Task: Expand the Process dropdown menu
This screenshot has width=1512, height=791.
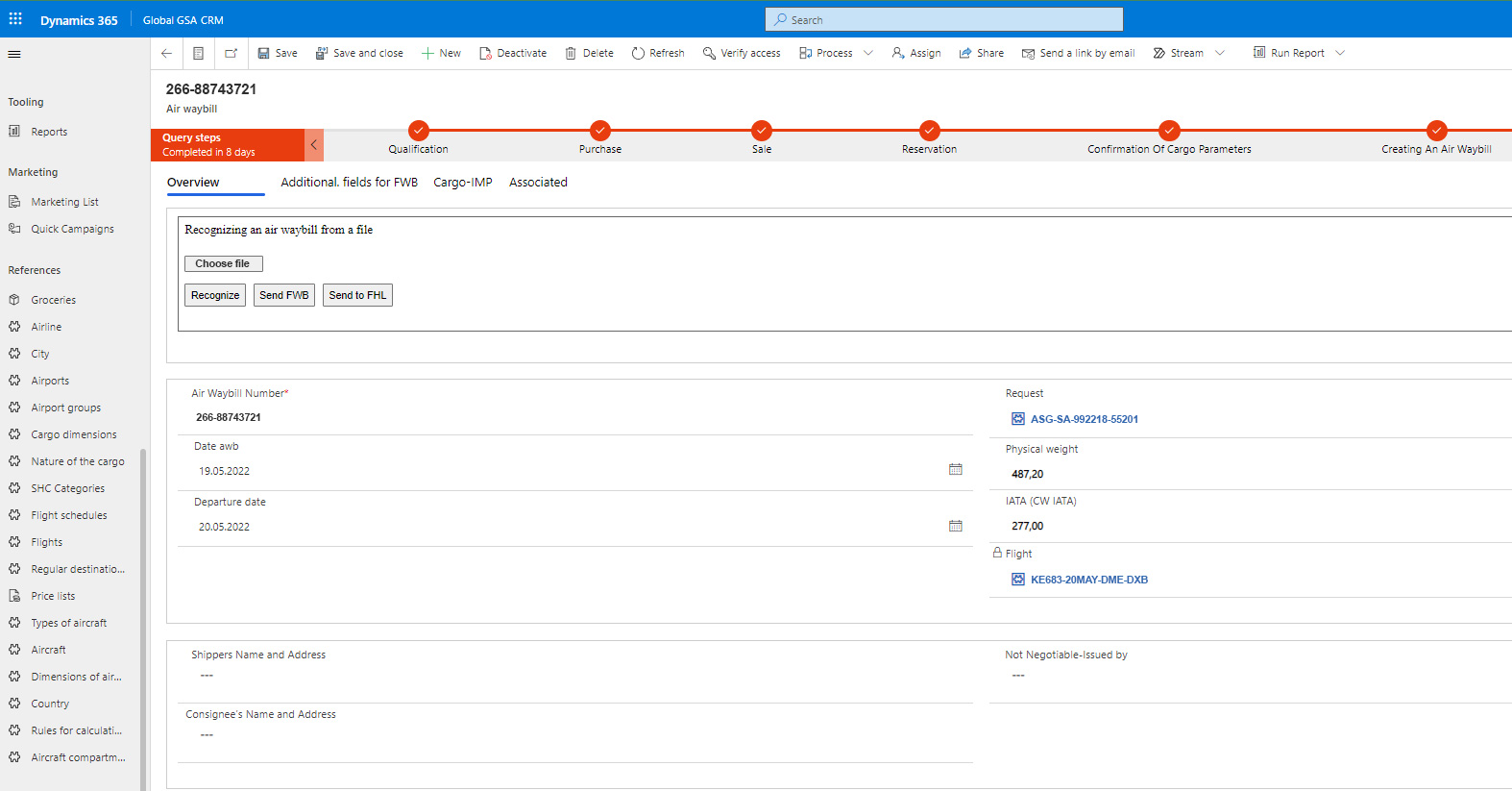Action: pos(868,53)
